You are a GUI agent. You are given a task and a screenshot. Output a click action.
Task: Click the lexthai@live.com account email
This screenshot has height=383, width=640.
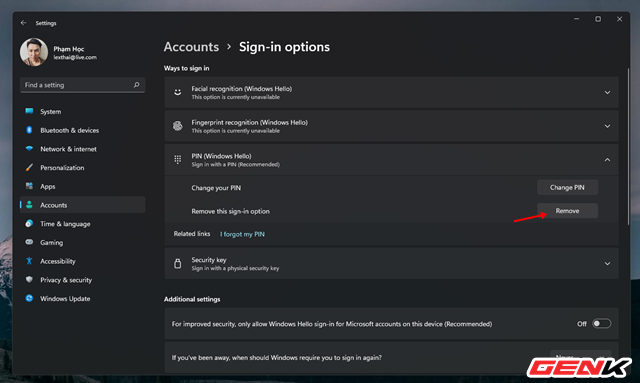[75, 58]
